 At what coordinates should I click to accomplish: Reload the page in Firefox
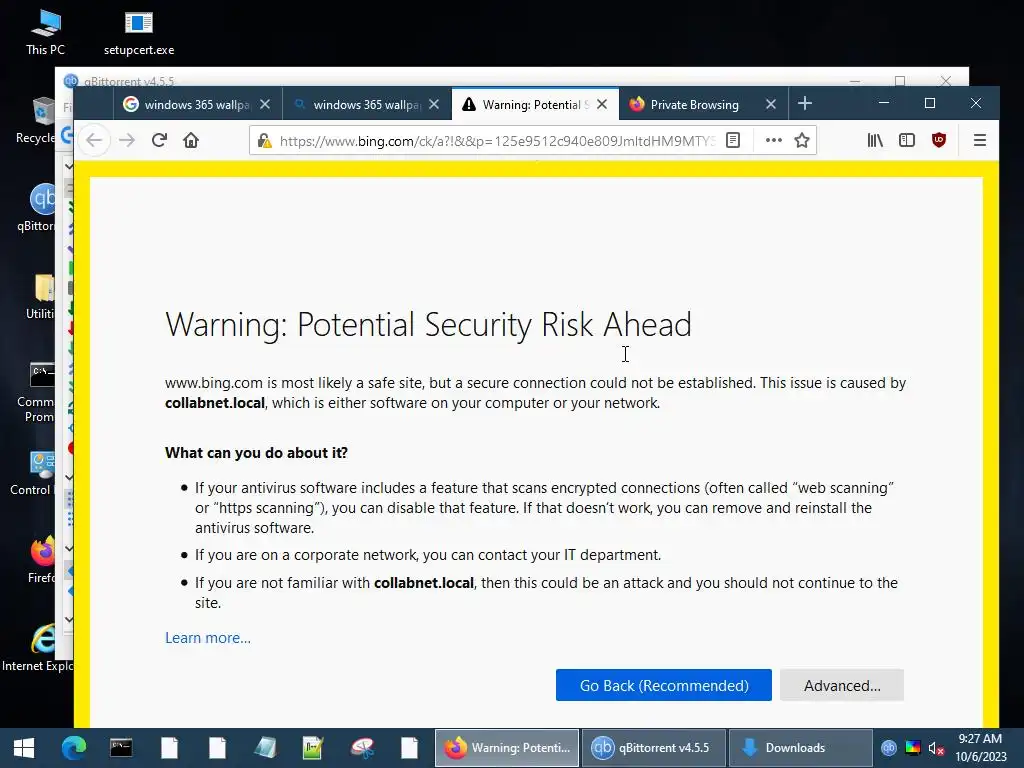pos(159,140)
